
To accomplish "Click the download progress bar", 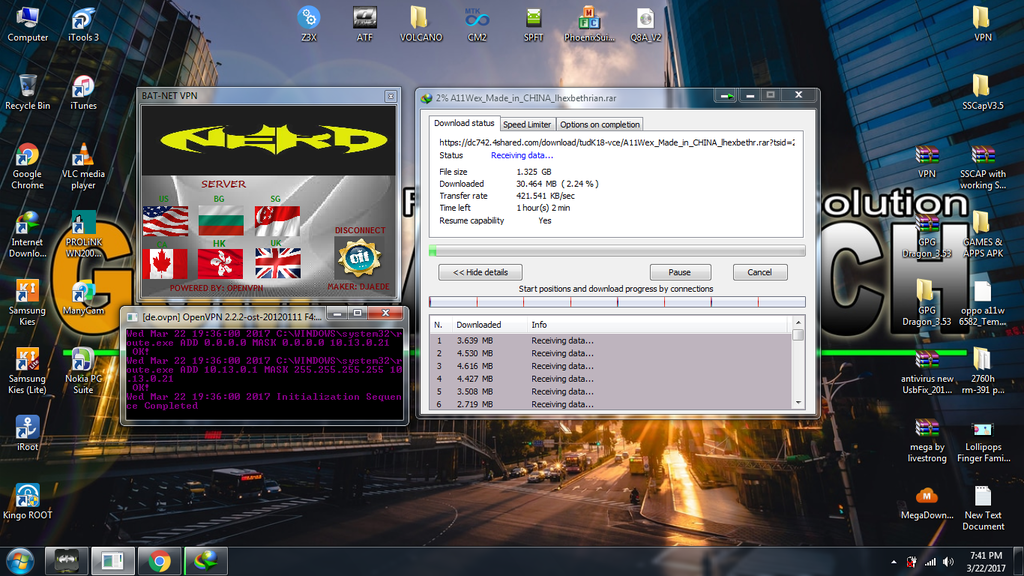I will point(616,250).
